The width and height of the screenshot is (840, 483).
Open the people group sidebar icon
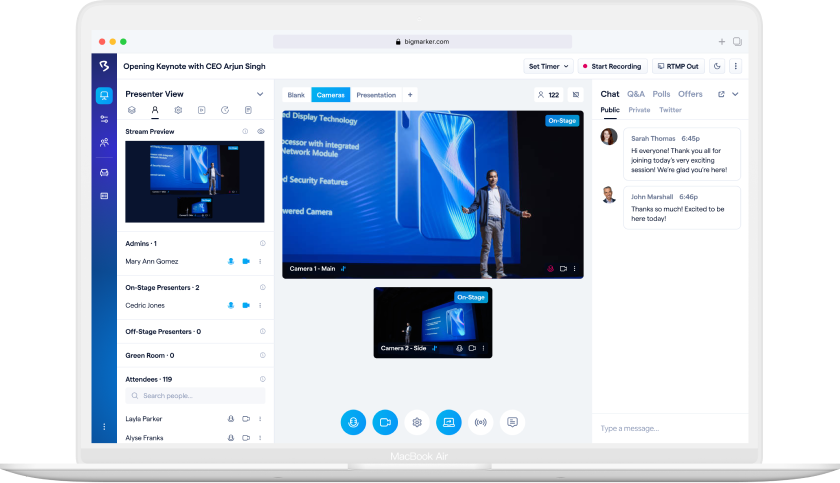(x=104, y=142)
